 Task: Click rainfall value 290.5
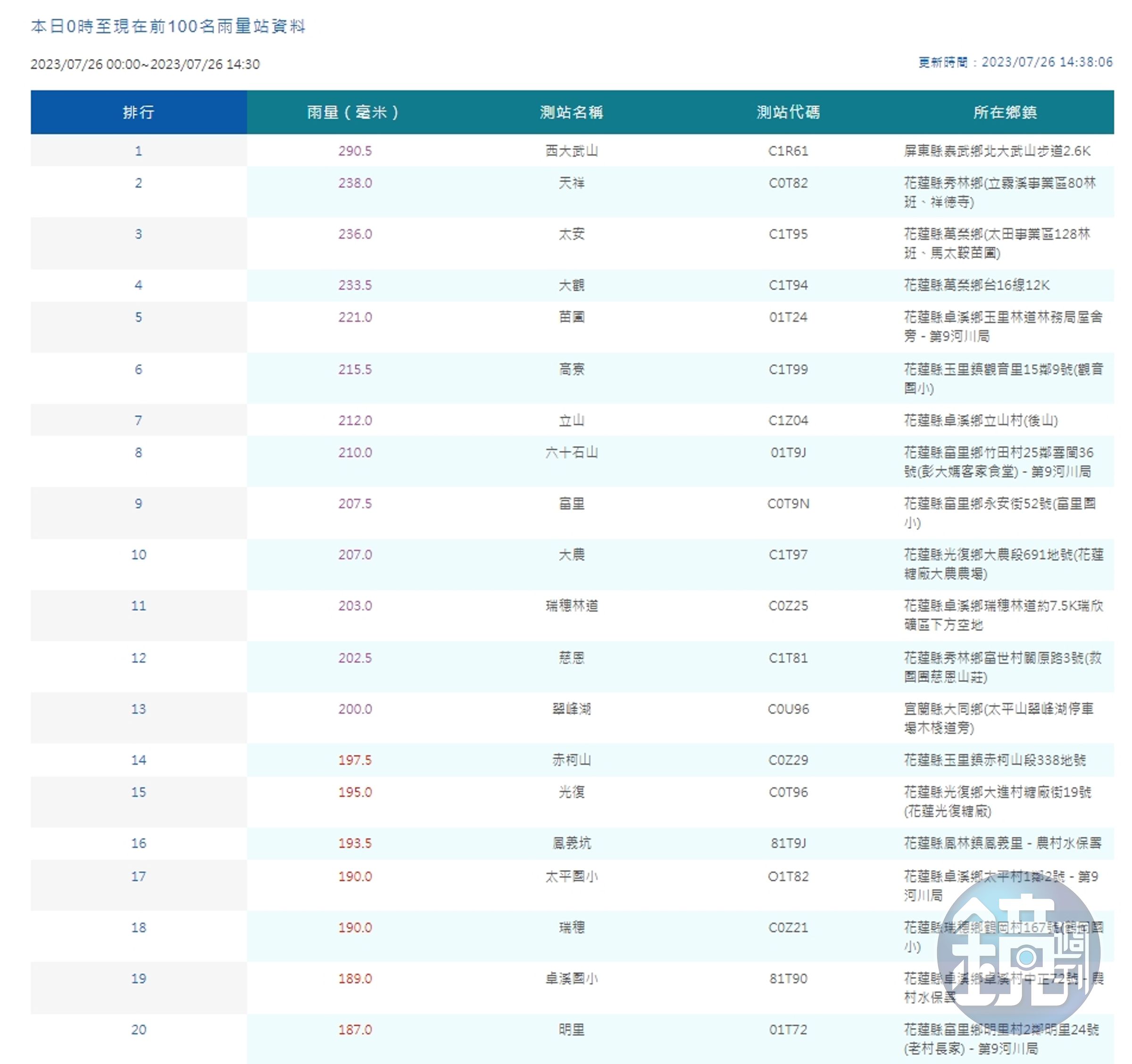(x=355, y=151)
